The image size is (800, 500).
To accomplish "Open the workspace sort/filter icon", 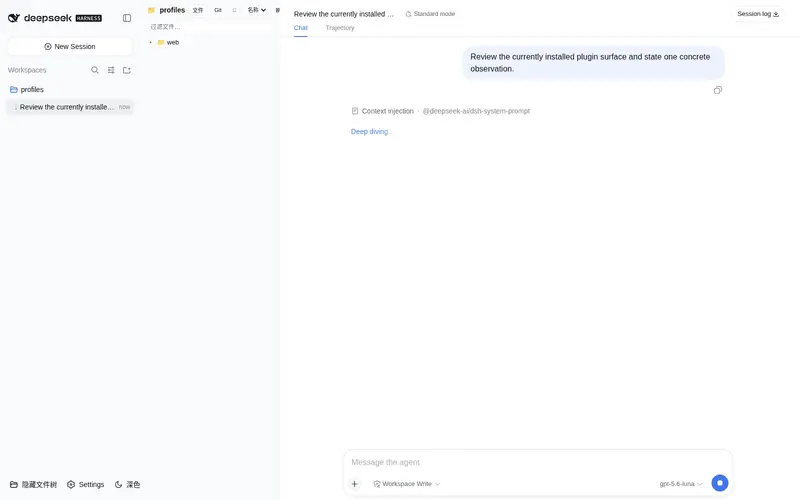I will tap(111, 70).
